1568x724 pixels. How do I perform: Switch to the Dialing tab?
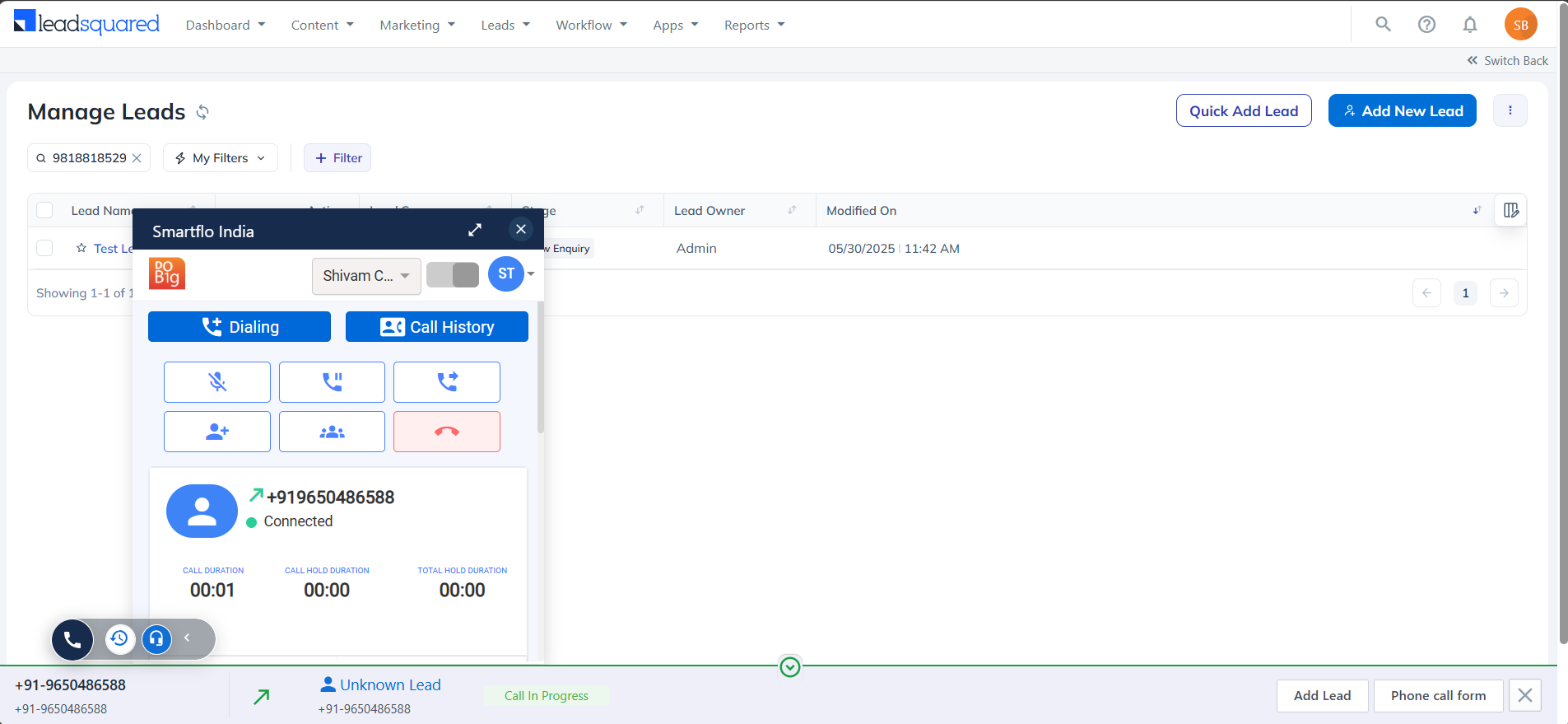(240, 327)
